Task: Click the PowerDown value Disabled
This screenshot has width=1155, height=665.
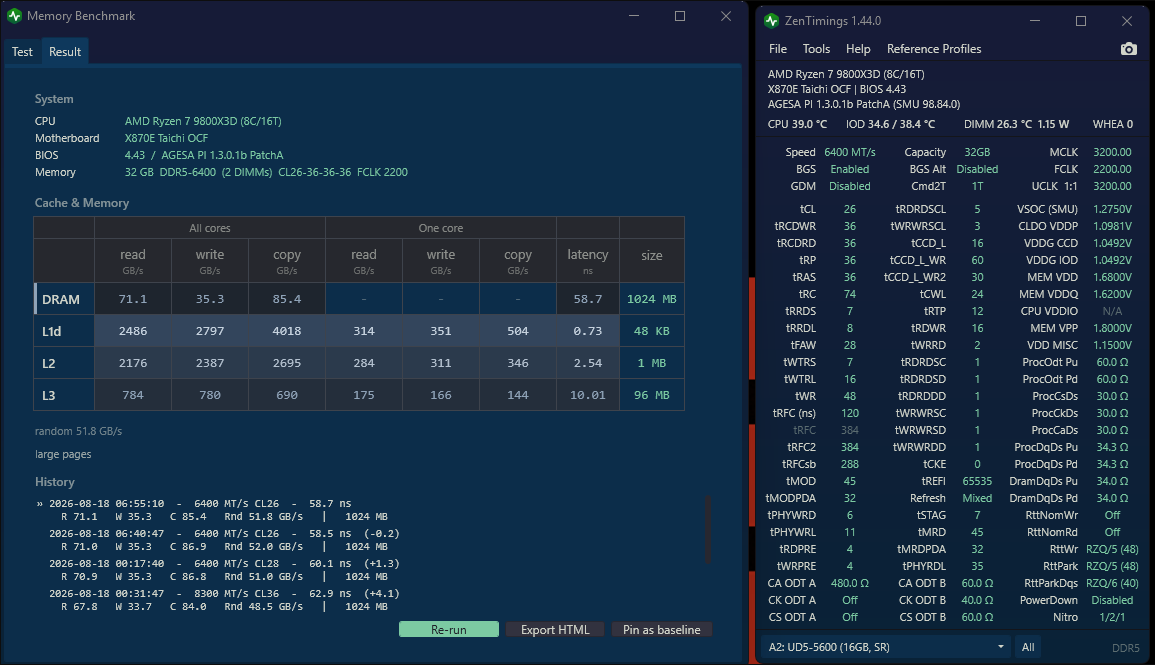Action: (1112, 600)
